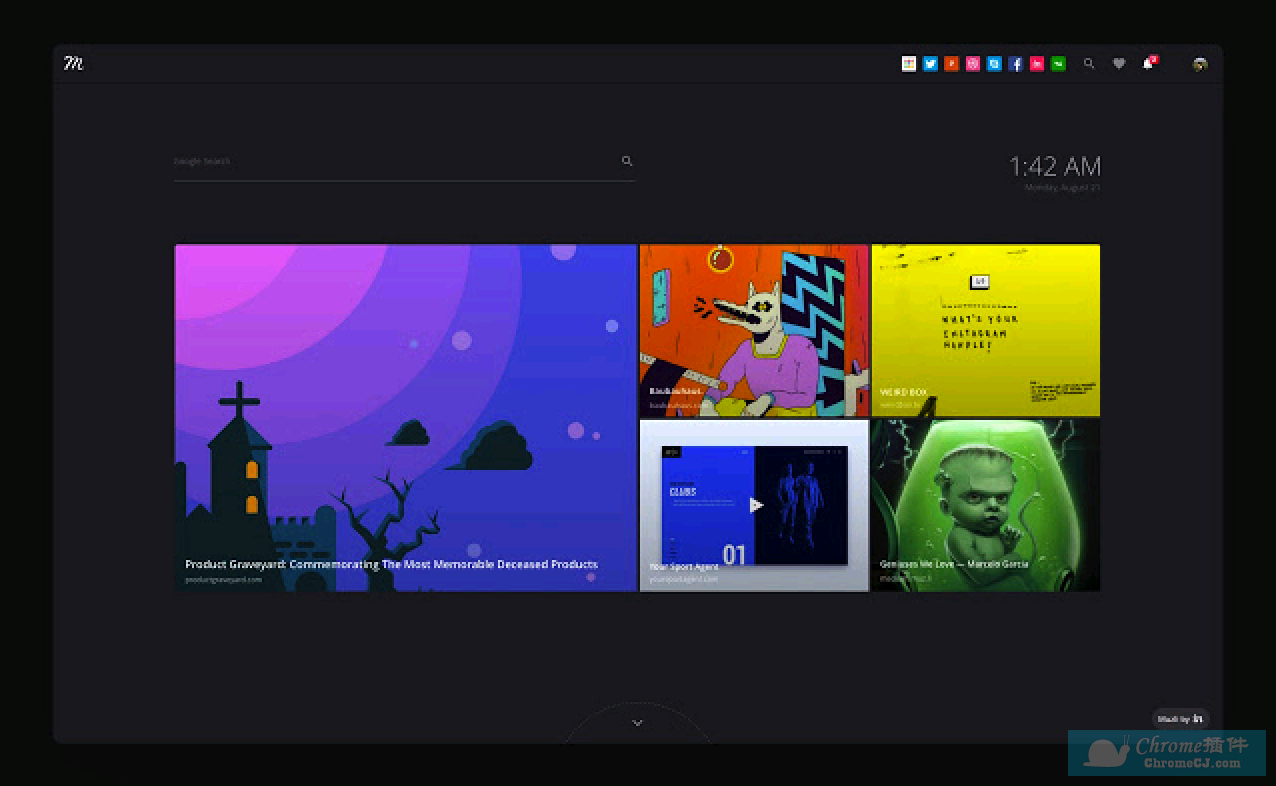The height and width of the screenshot is (786, 1276).
Task: Open the Product Graveyard article thumbnail
Action: [405, 417]
